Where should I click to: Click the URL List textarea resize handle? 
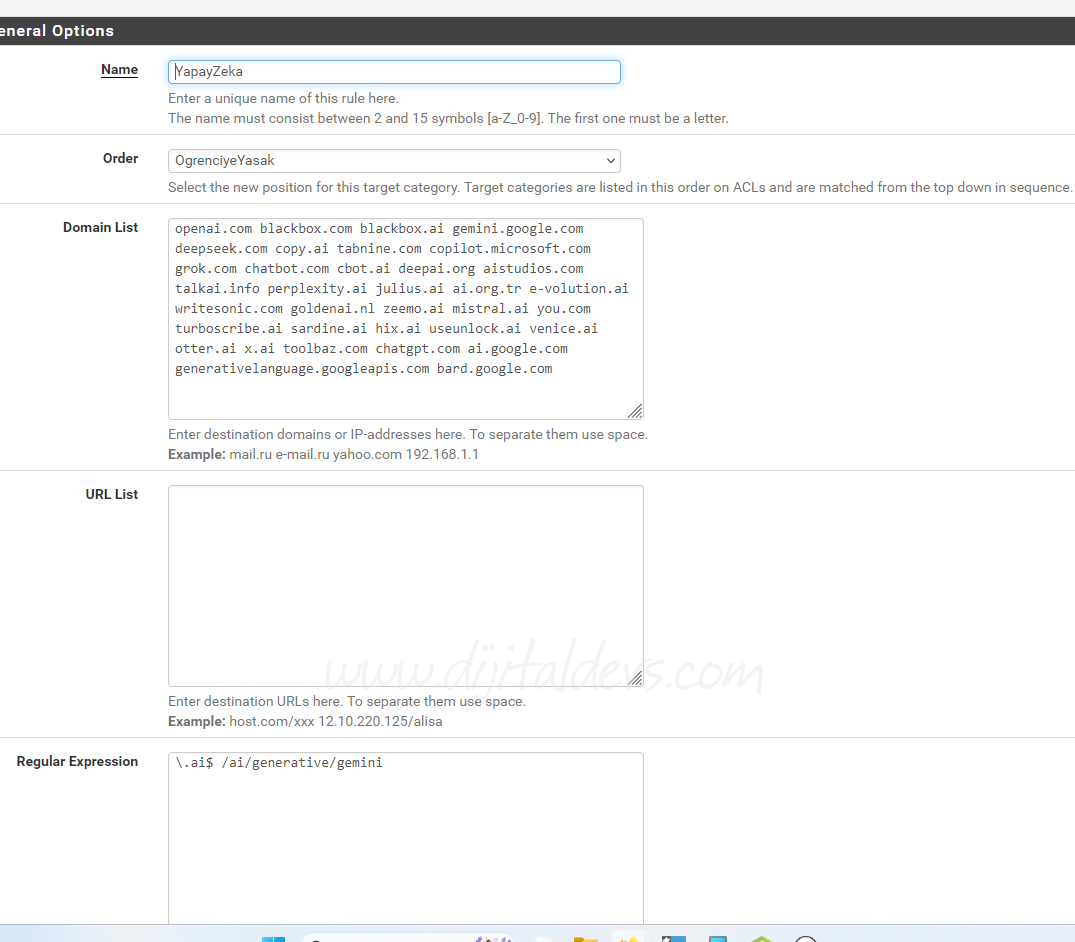pyautogui.click(x=636, y=679)
